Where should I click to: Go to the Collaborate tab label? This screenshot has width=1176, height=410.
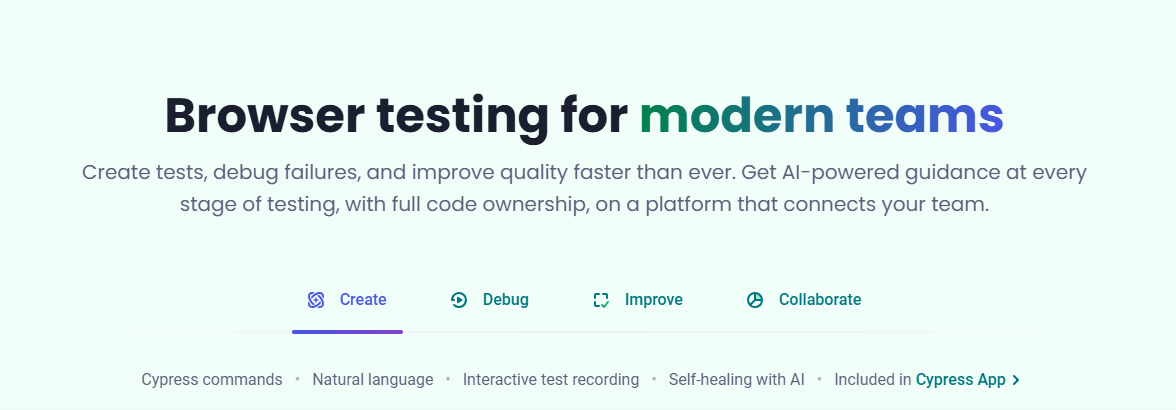[819, 300]
